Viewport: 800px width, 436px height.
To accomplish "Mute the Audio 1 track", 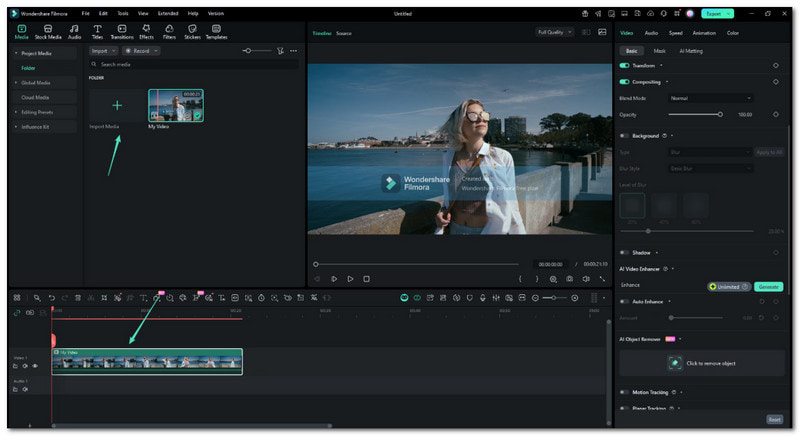I will click(x=25, y=389).
